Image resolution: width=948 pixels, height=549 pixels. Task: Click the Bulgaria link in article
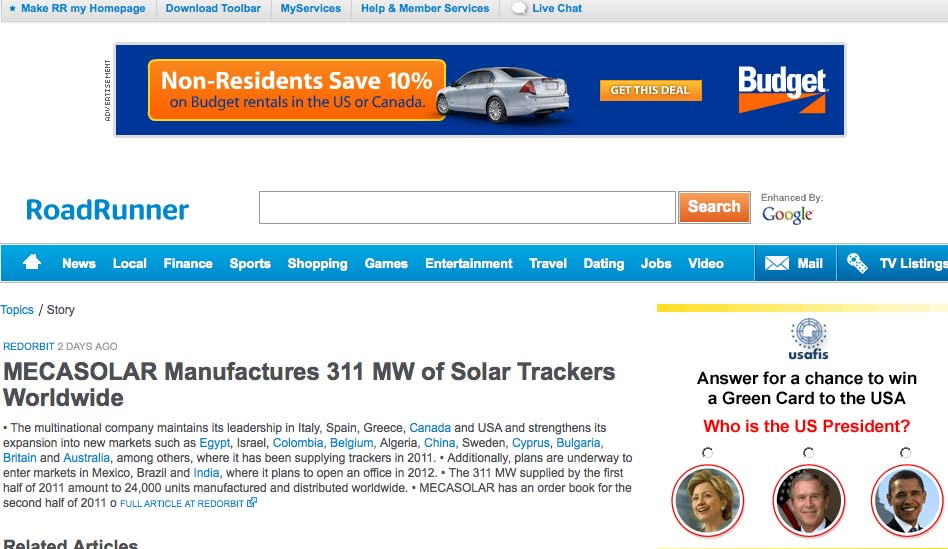[578, 443]
